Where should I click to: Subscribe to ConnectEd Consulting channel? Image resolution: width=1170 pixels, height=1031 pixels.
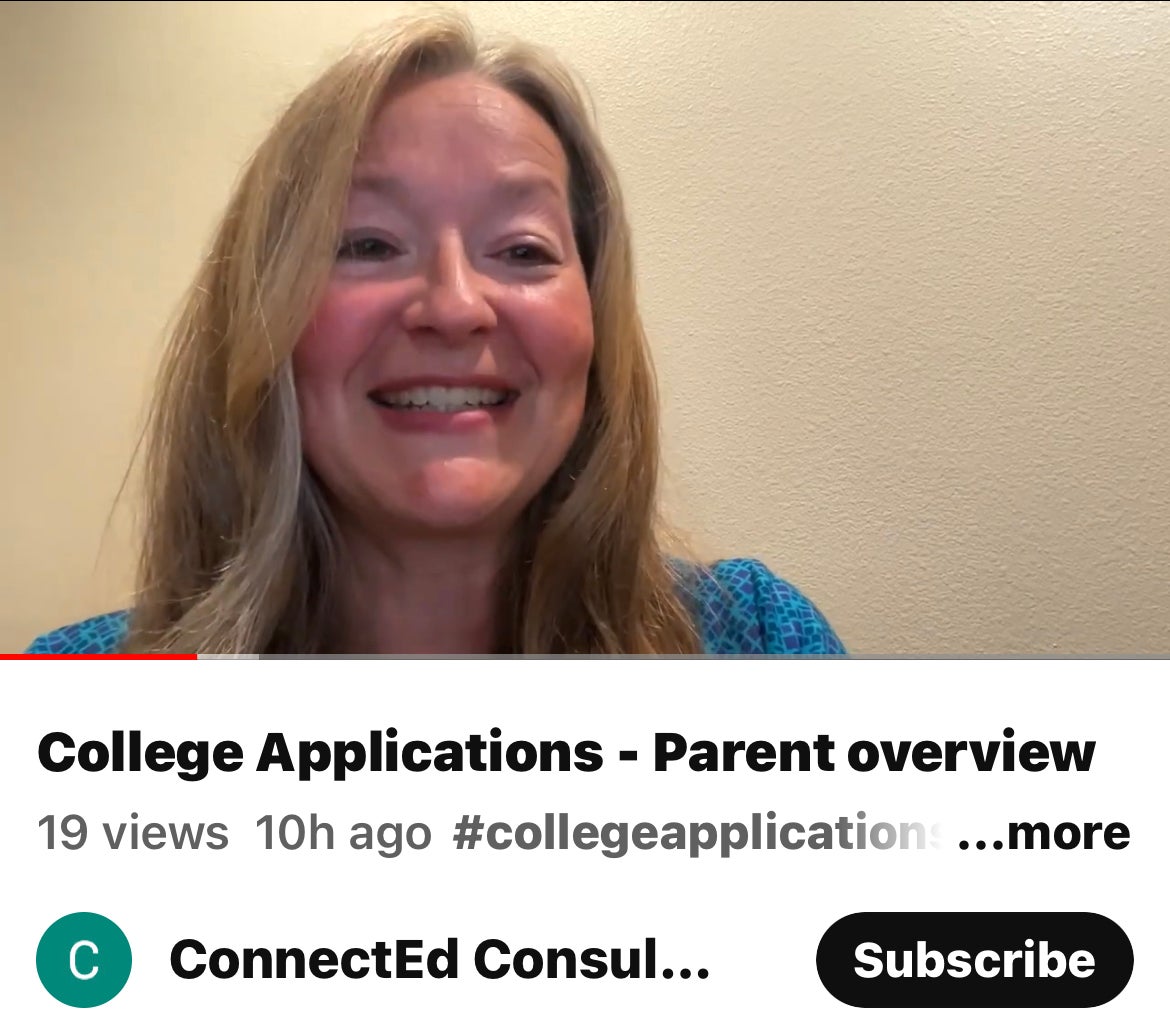tap(975, 959)
